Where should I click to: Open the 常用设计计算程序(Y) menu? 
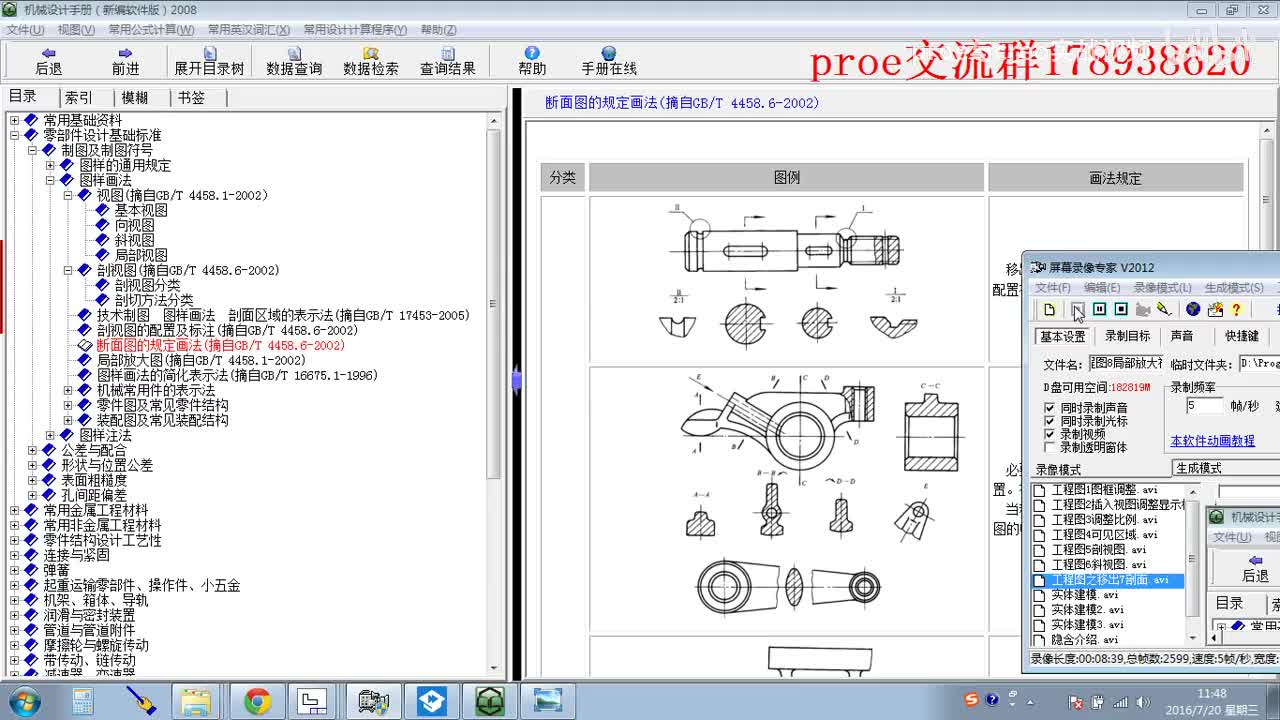355,30
